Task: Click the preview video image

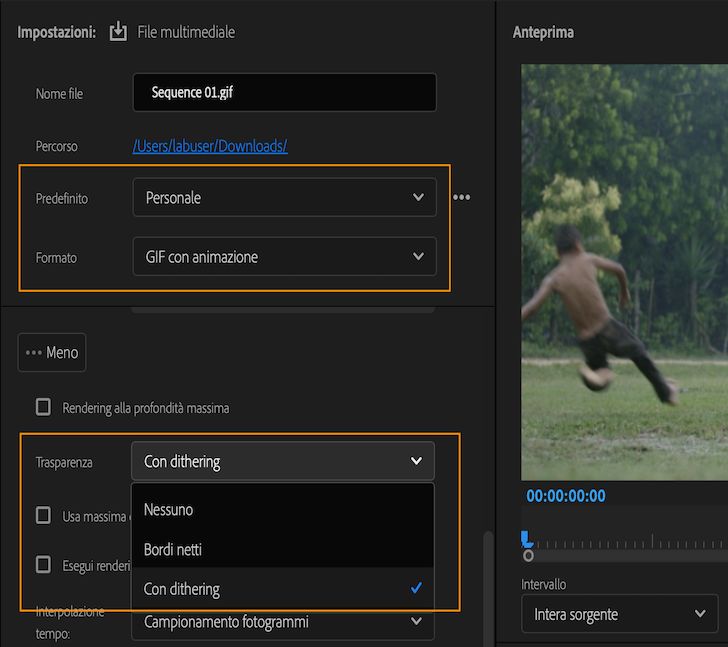Action: point(624,272)
